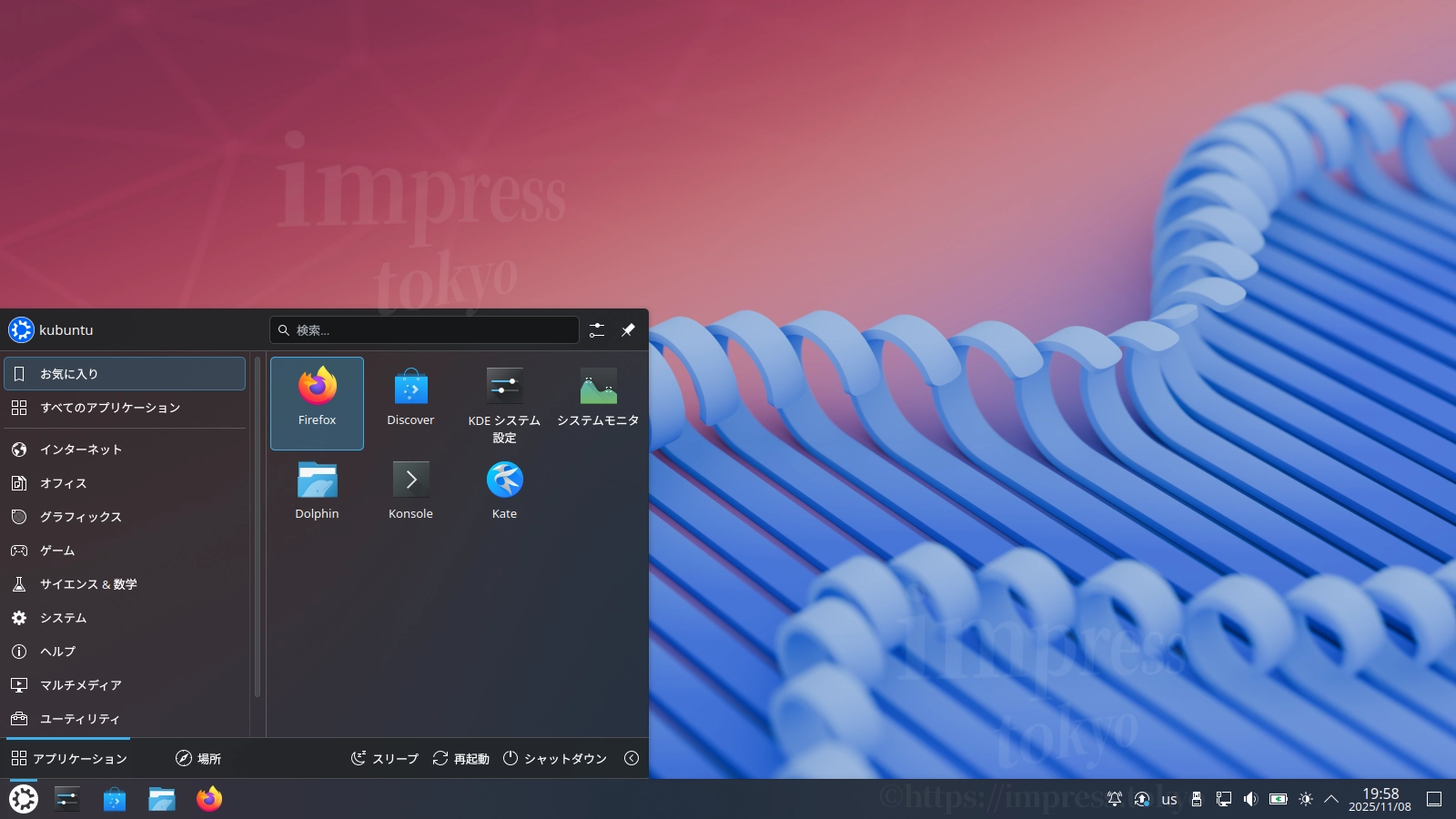Open the インターネット category
The image size is (1456, 819).
[125, 450]
